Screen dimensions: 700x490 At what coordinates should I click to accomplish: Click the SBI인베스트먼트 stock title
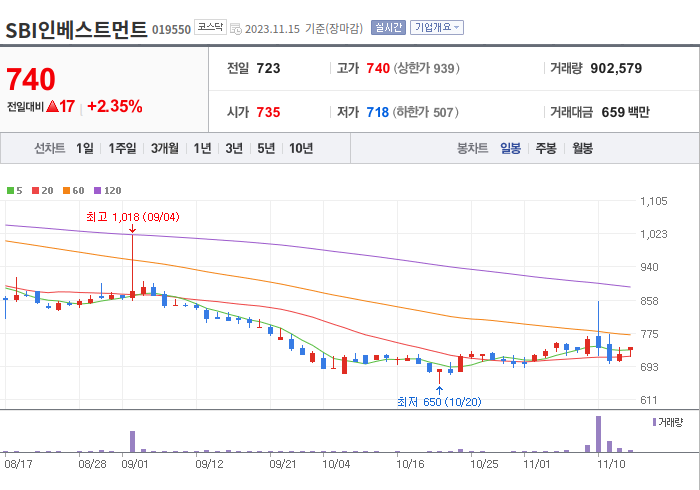[76, 29]
